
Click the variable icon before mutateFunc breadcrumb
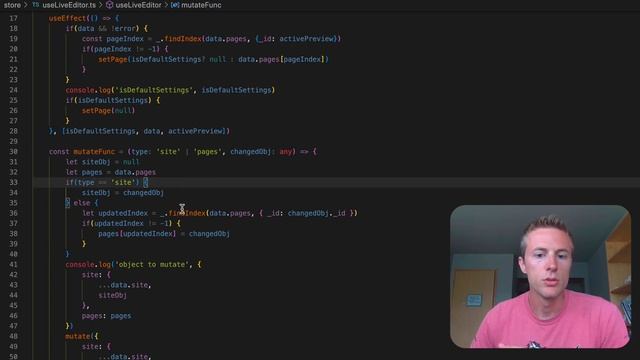click(175, 5)
